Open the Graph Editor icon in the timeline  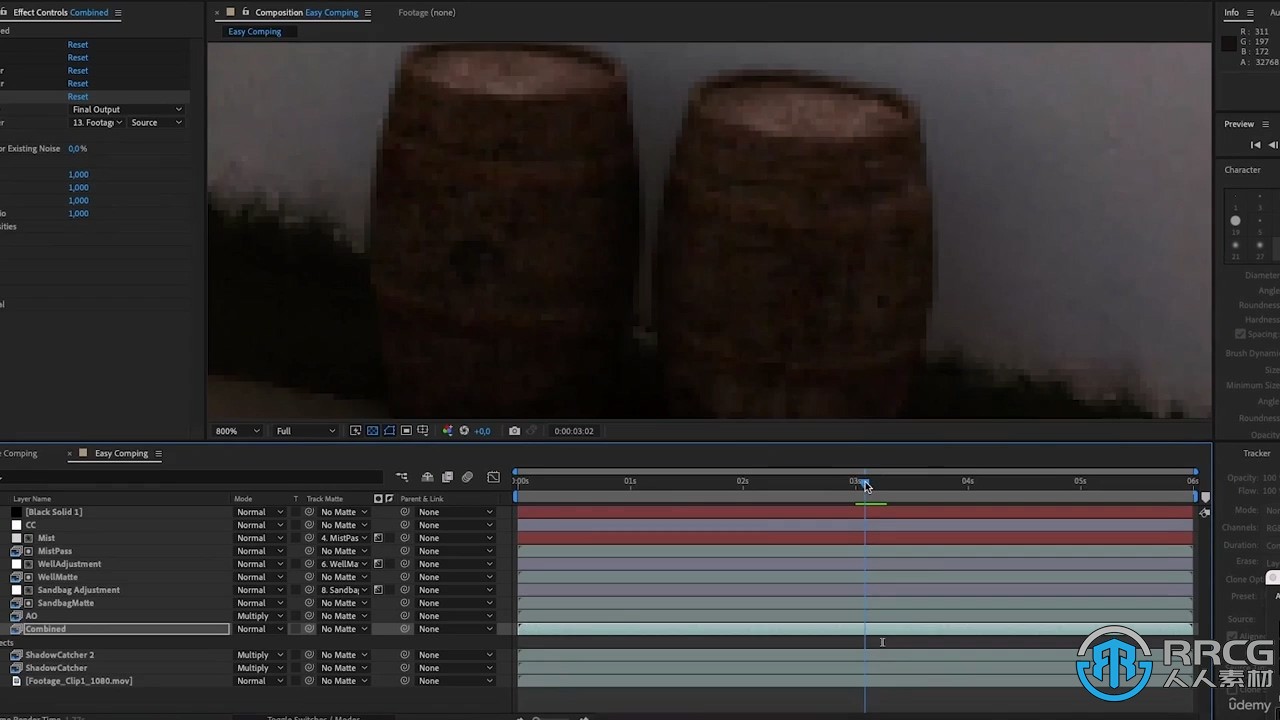[x=493, y=477]
